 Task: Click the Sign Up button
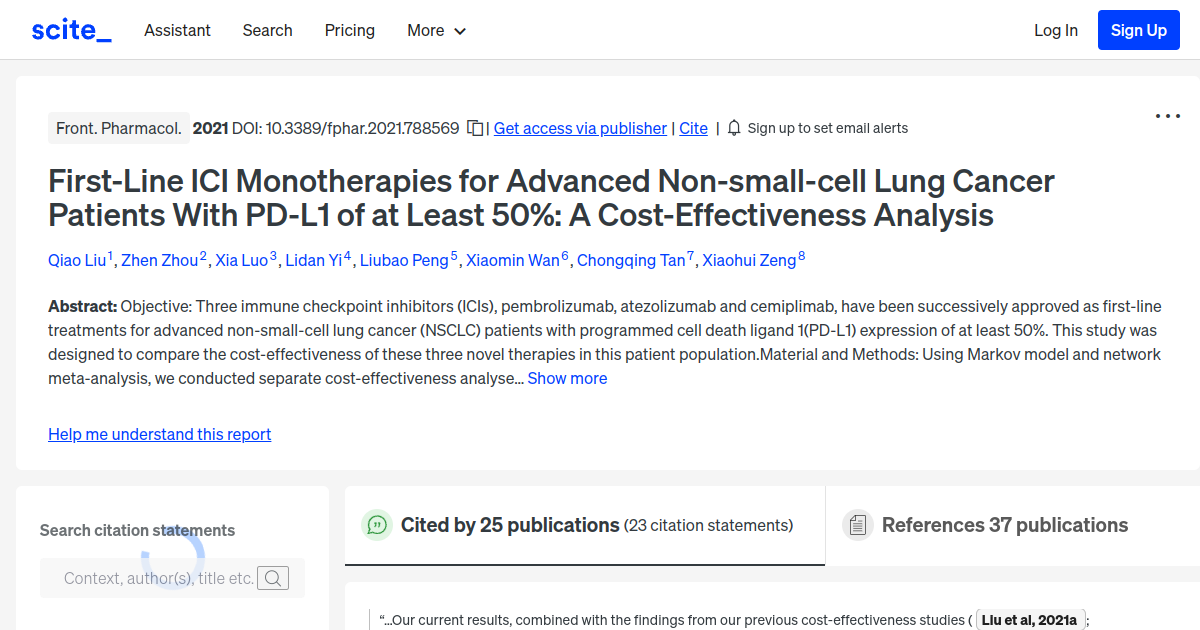1138,29
